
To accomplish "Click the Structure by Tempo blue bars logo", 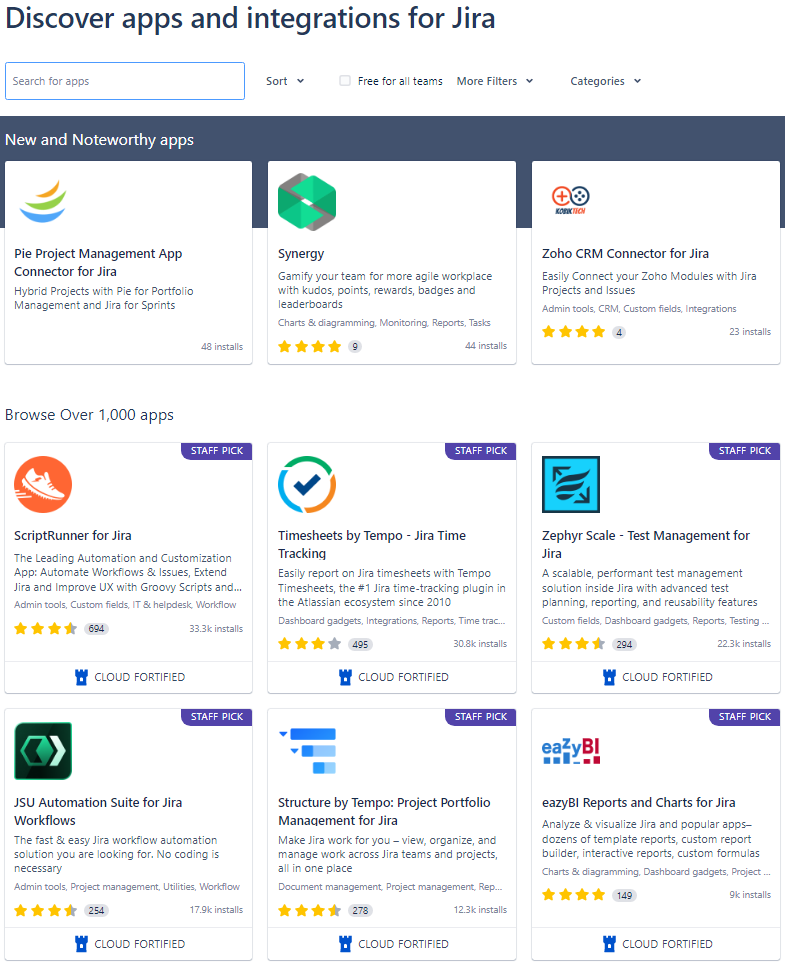I will (x=308, y=751).
